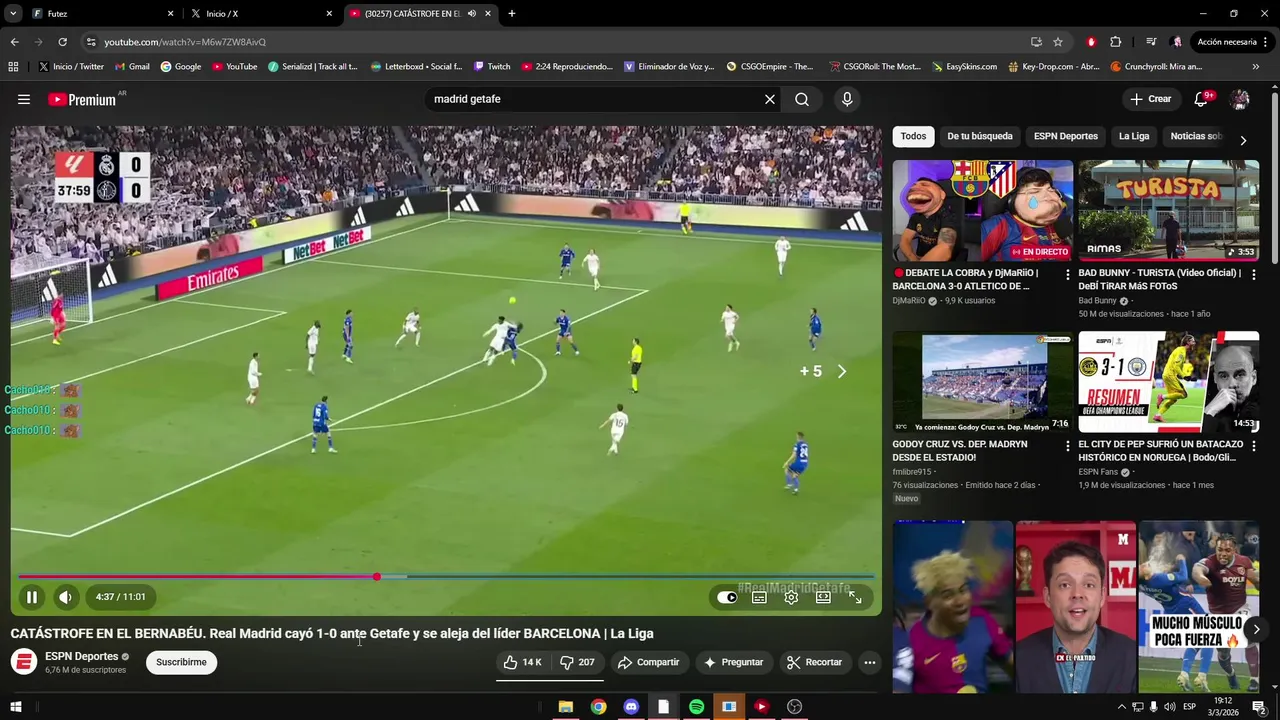1280x720 pixels.
Task: Select the ESPN Deportes chip
Action: click(x=1065, y=136)
